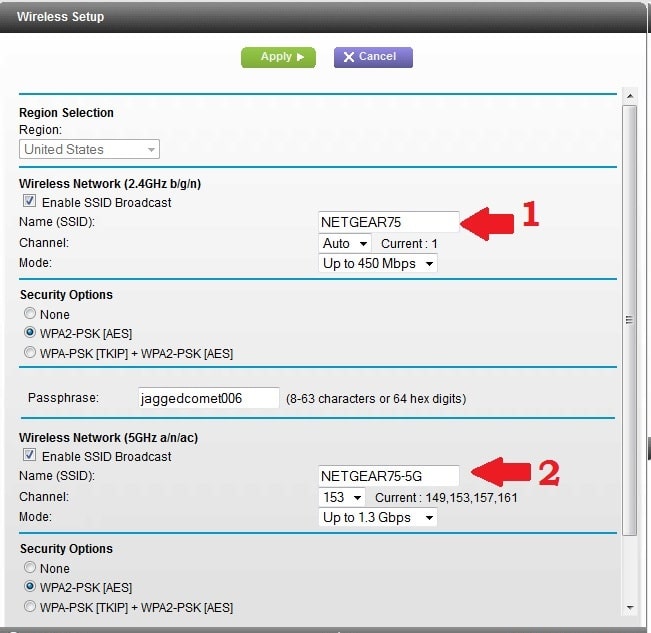Open the 2.4GHz Channel dropdown set to Auto
The width and height of the screenshot is (651, 633).
[x=345, y=243]
